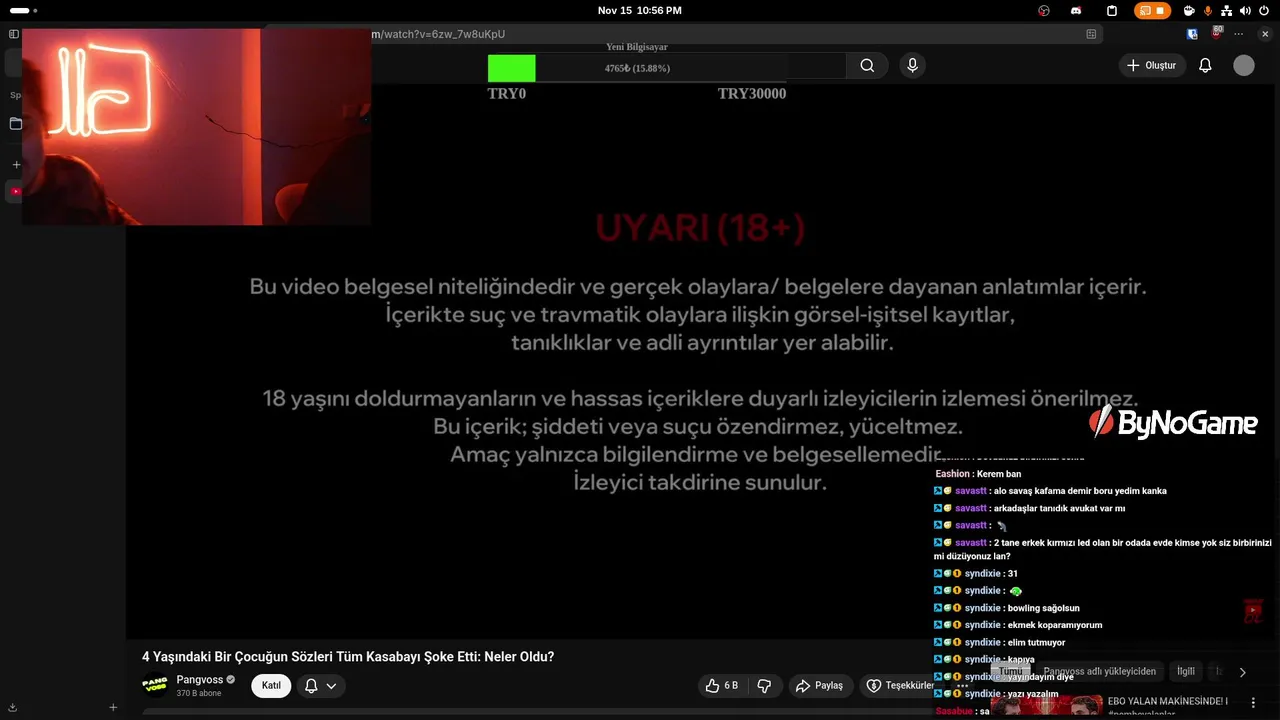Expand the channel notification bell dropdown
This screenshot has width=1280, height=720.
pos(320,685)
